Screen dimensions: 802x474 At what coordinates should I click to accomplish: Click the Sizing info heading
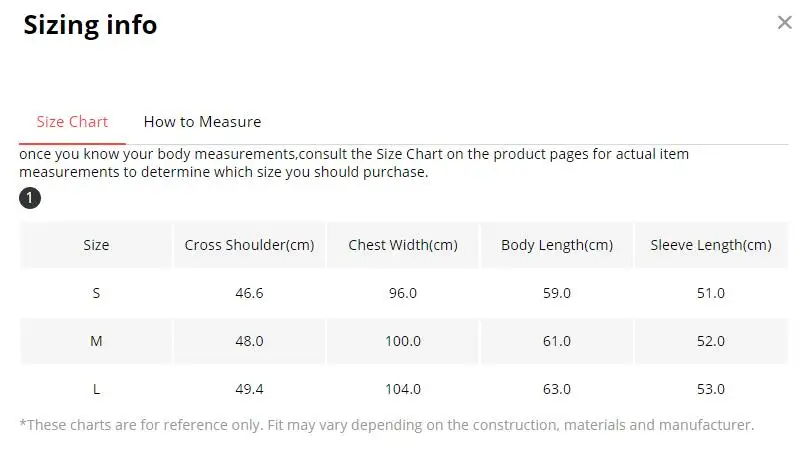click(x=90, y=25)
